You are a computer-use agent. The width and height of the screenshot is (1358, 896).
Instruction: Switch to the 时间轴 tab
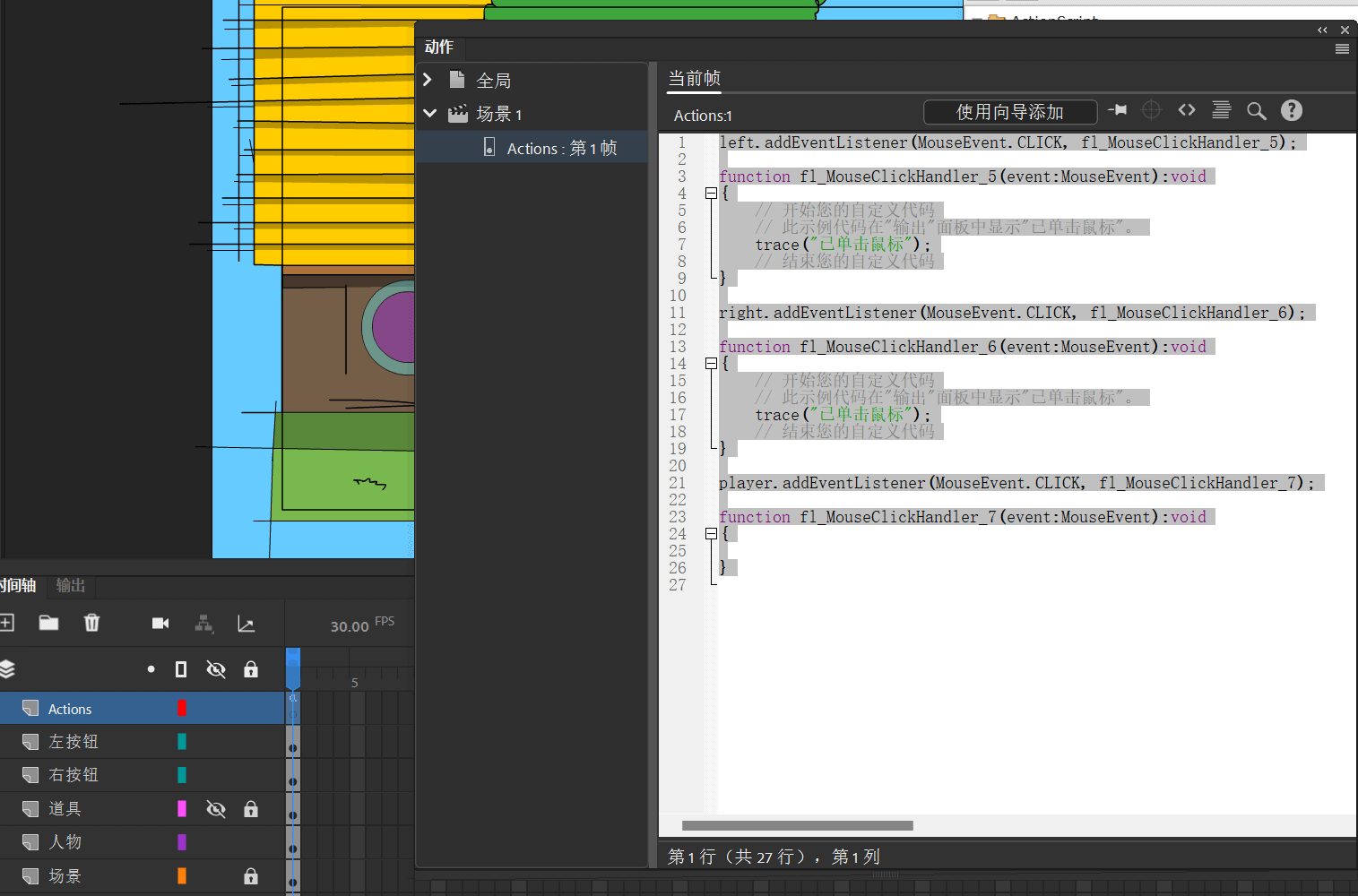click(18, 585)
